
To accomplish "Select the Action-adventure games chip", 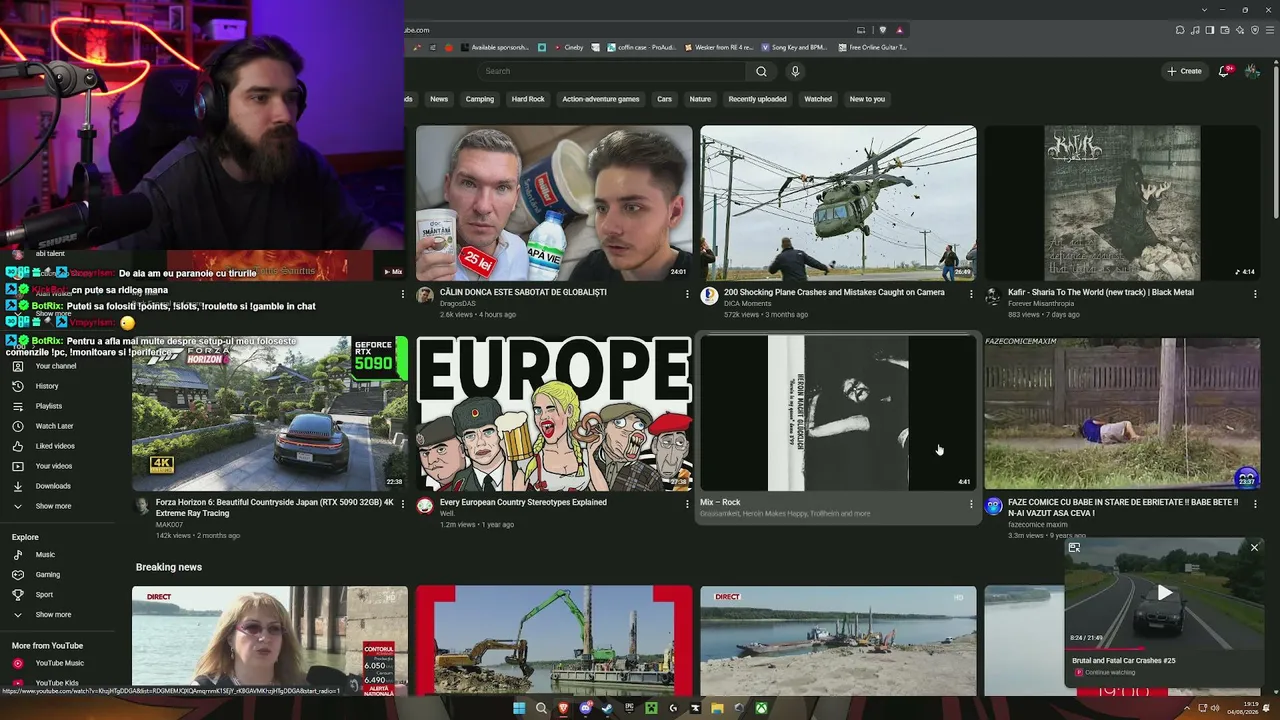I will tap(601, 99).
